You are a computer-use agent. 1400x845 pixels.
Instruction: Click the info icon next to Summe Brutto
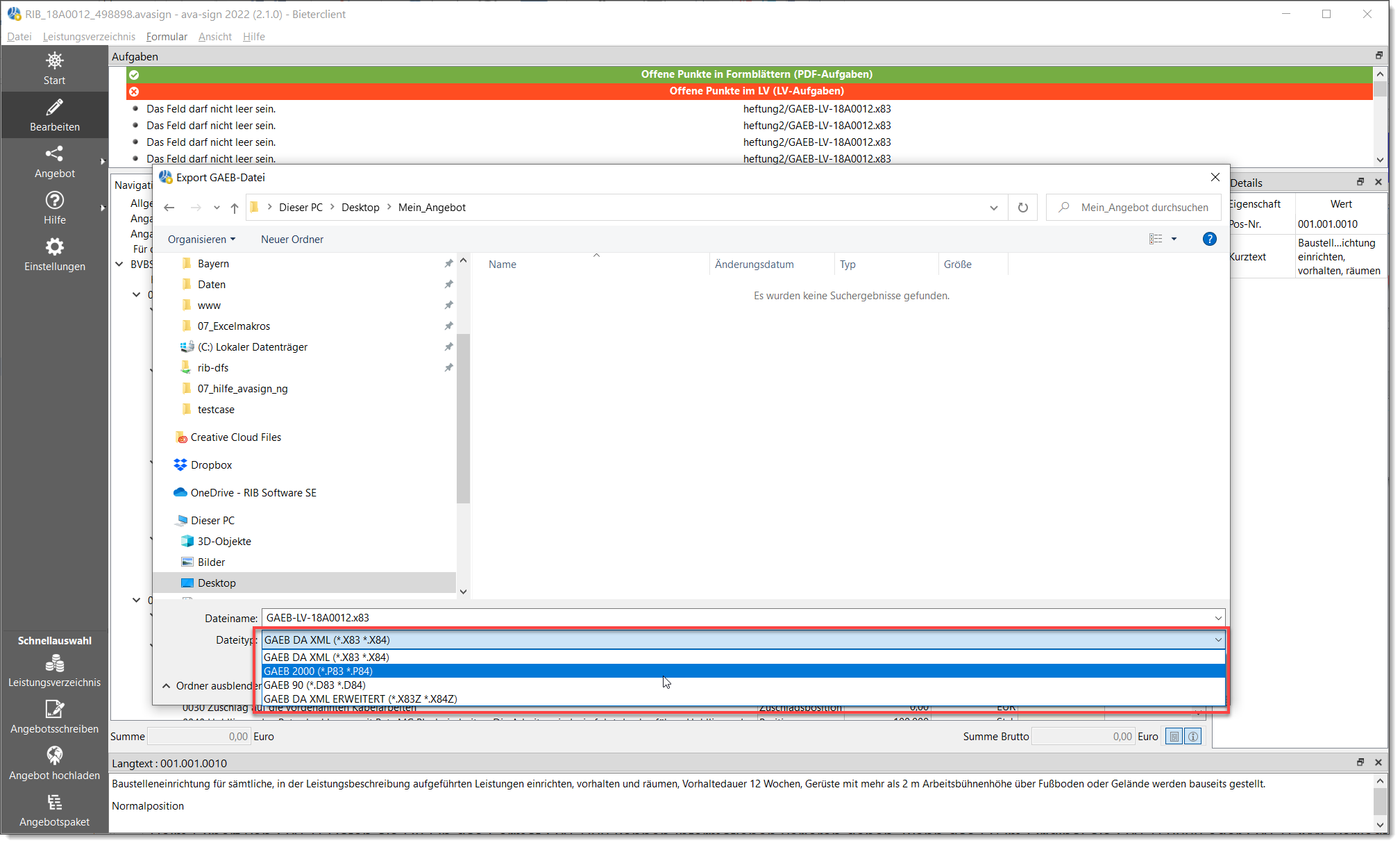[1193, 737]
